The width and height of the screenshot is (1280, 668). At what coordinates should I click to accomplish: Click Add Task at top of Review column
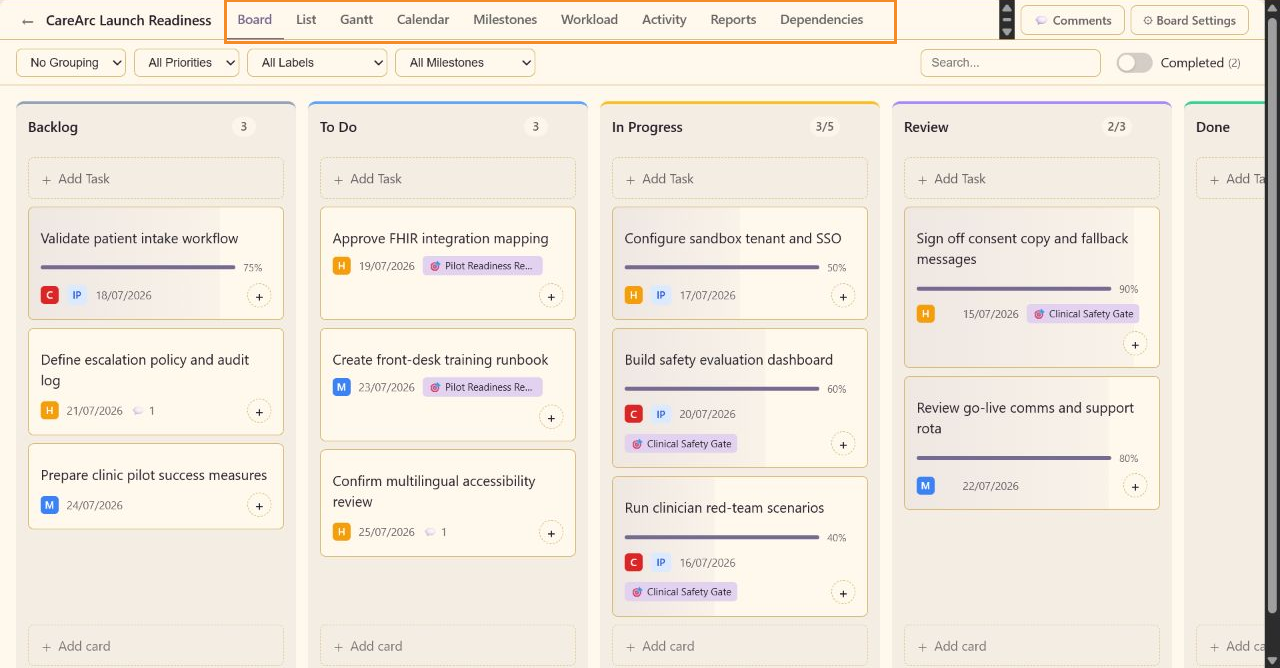[1032, 179]
